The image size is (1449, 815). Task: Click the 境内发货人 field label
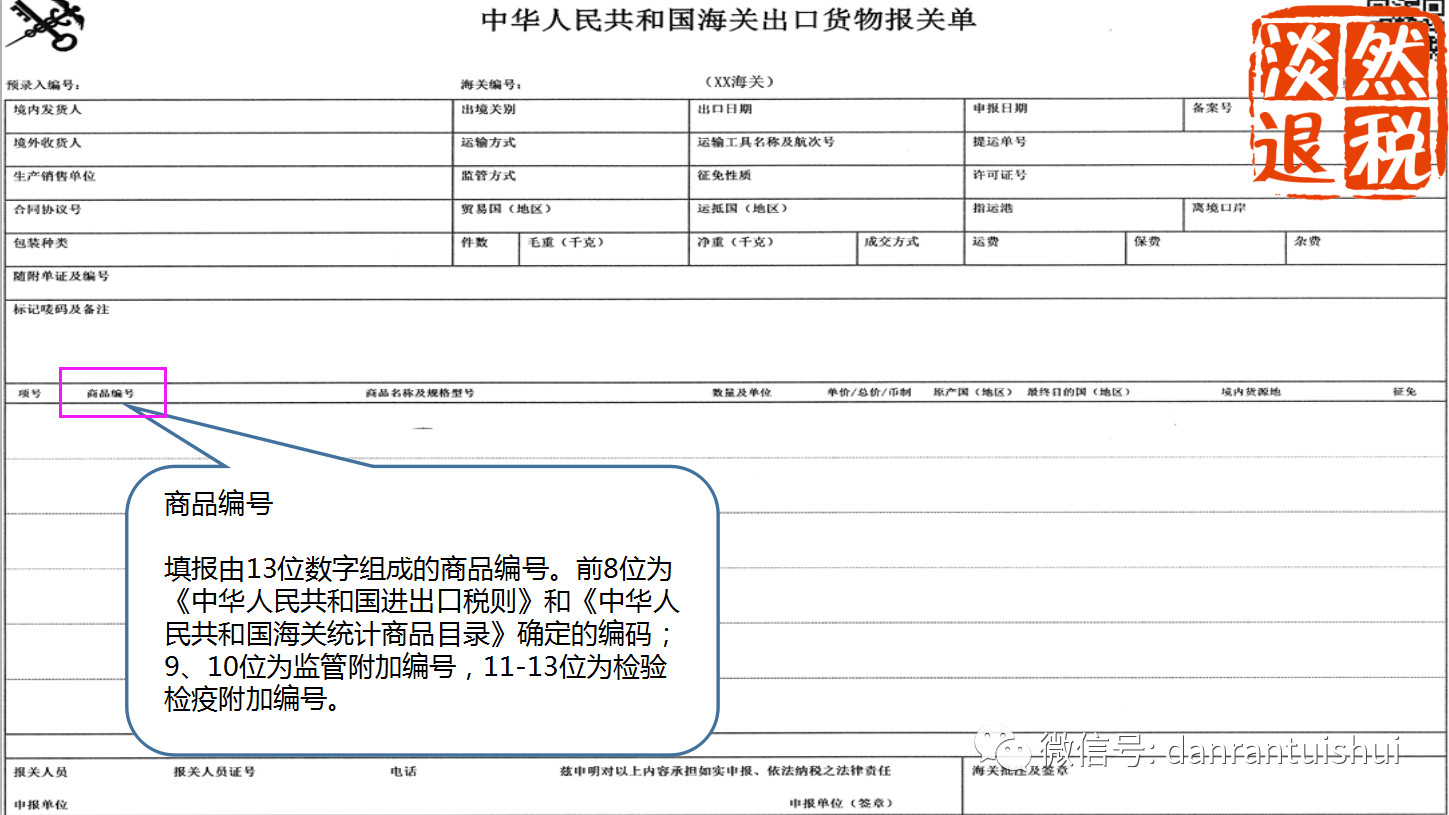point(47,109)
